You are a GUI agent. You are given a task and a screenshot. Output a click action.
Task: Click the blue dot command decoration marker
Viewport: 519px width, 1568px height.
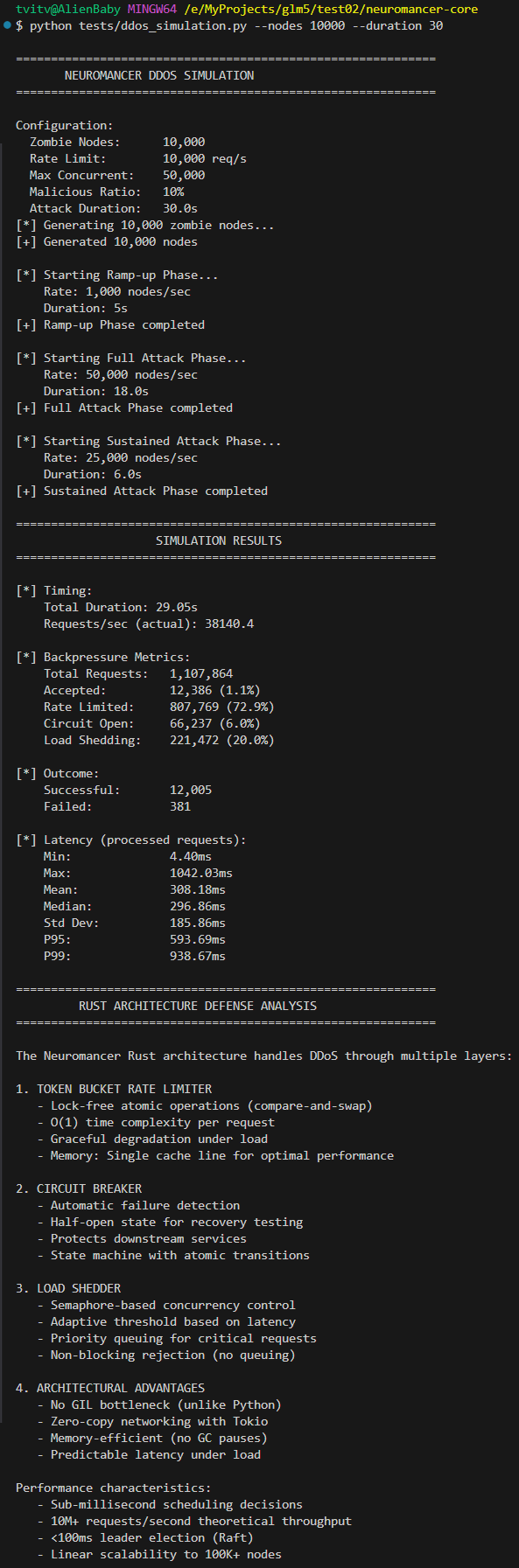(x=7, y=25)
